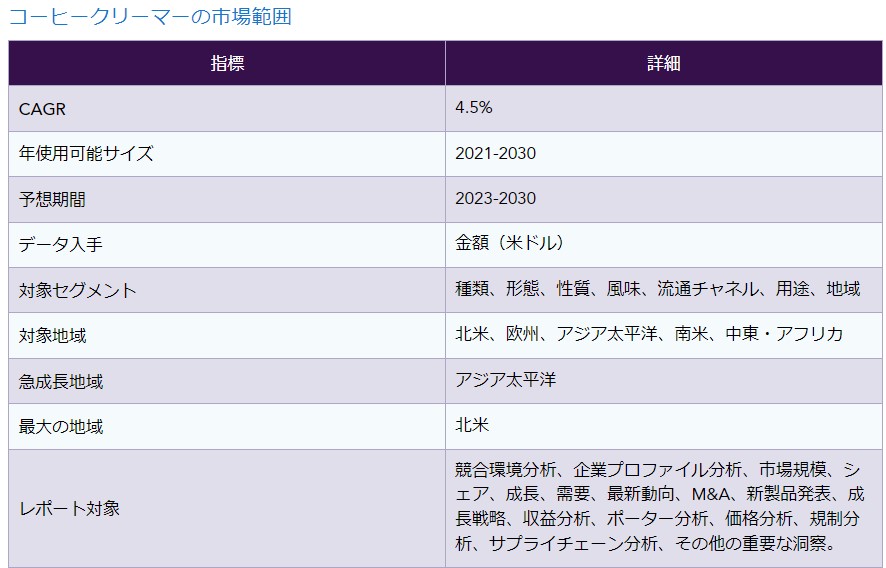The width and height of the screenshot is (886, 568).
Task: Select the 4.5% value cell
Action: tap(664, 109)
